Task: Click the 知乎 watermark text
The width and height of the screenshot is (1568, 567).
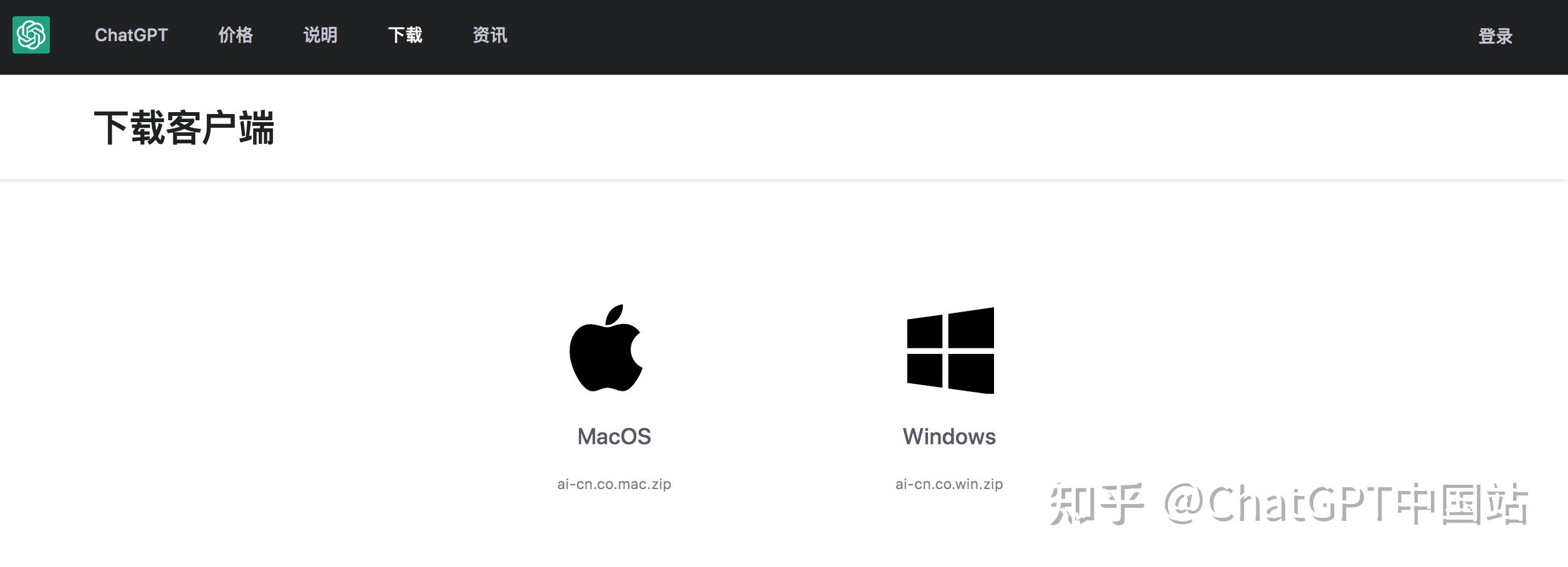Action: tap(1097, 503)
